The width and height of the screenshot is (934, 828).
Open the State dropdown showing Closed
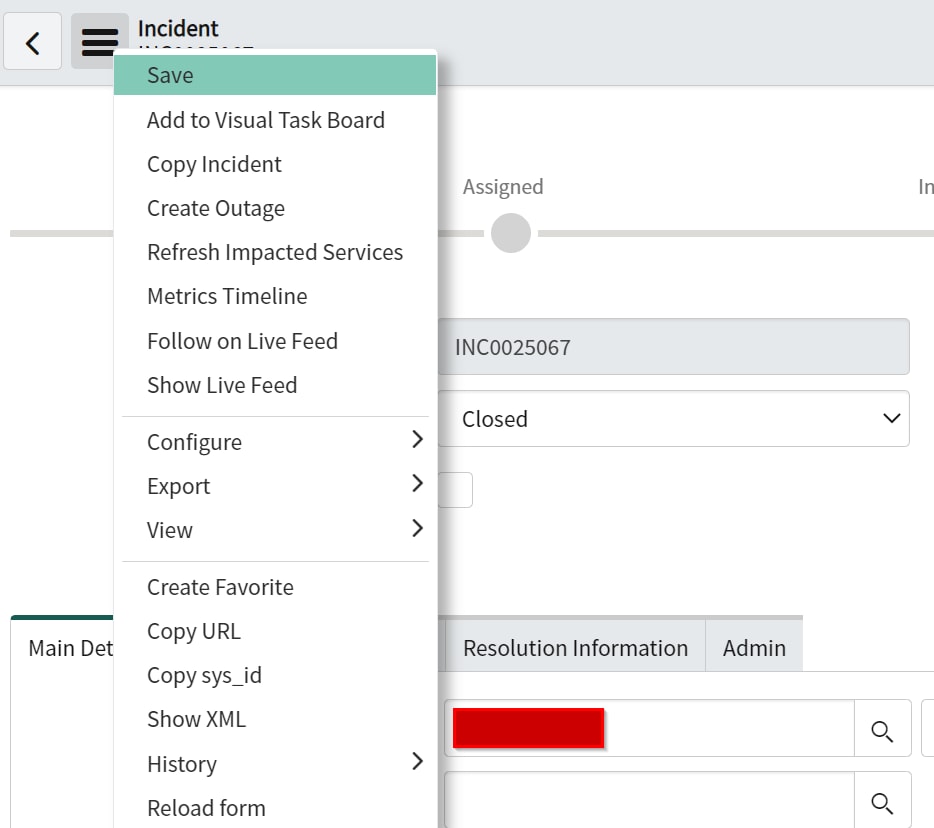click(x=676, y=418)
